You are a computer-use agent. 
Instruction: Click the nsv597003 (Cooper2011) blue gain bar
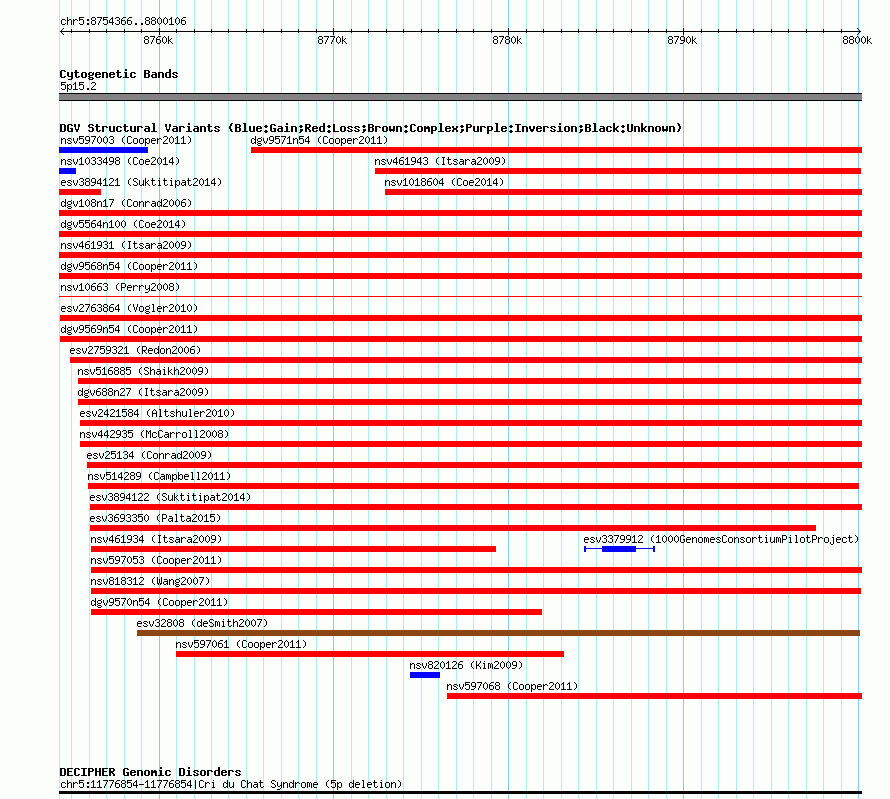103,150
